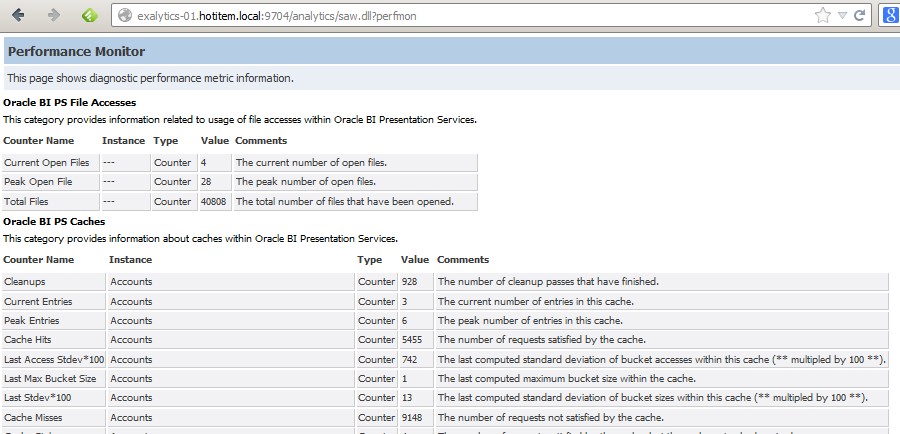The width and height of the screenshot is (900, 434).
Task: Click into the URL address field
Action: pyautogui.click(x=450, y=15)
